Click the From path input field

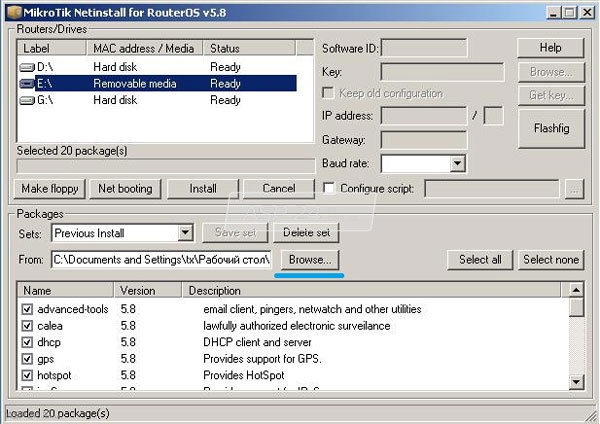click(x=161, y=260)
